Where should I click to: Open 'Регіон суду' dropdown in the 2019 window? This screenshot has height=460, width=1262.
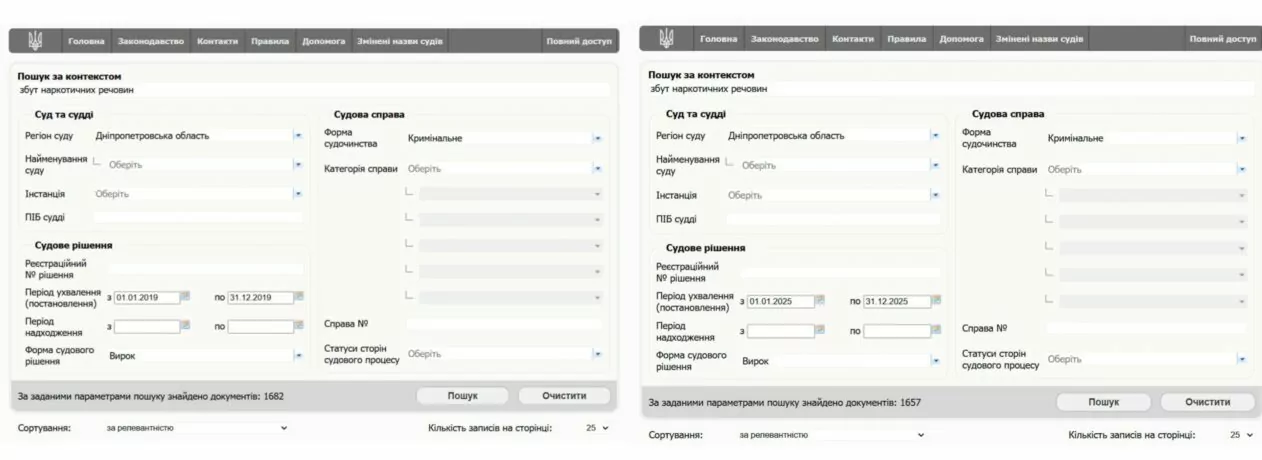297,135
